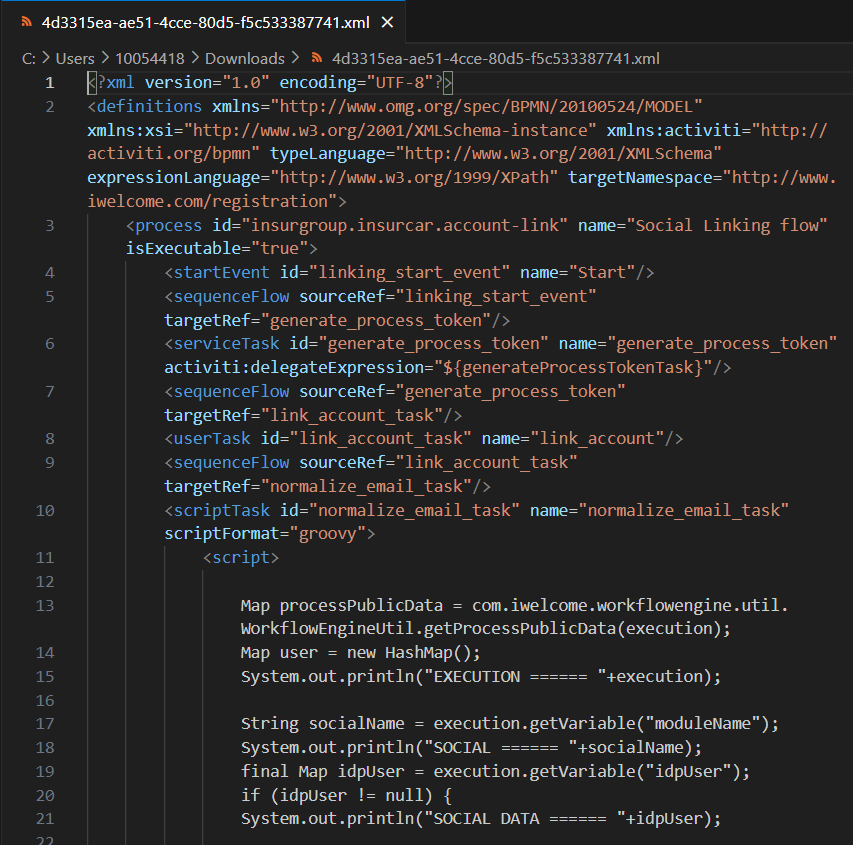Click the "if" keyword on line 20
Image resolution: width=853 pixels, height=845 pixels.
click(x=250, y=795)
